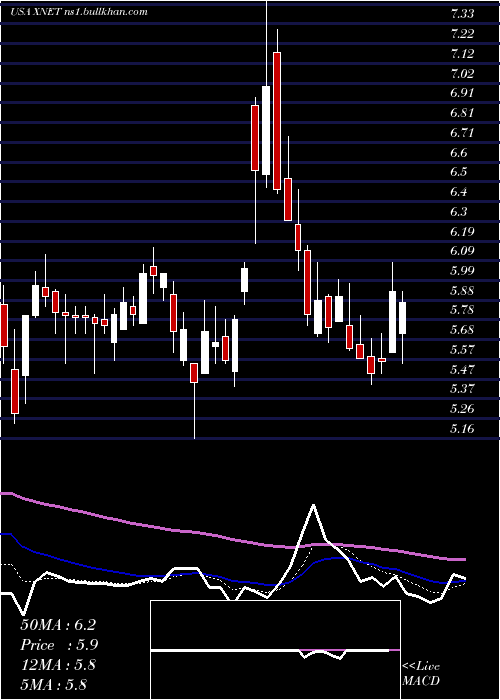Click the tall white candle at the chart peak
The image size is (500, 700).
266,130
